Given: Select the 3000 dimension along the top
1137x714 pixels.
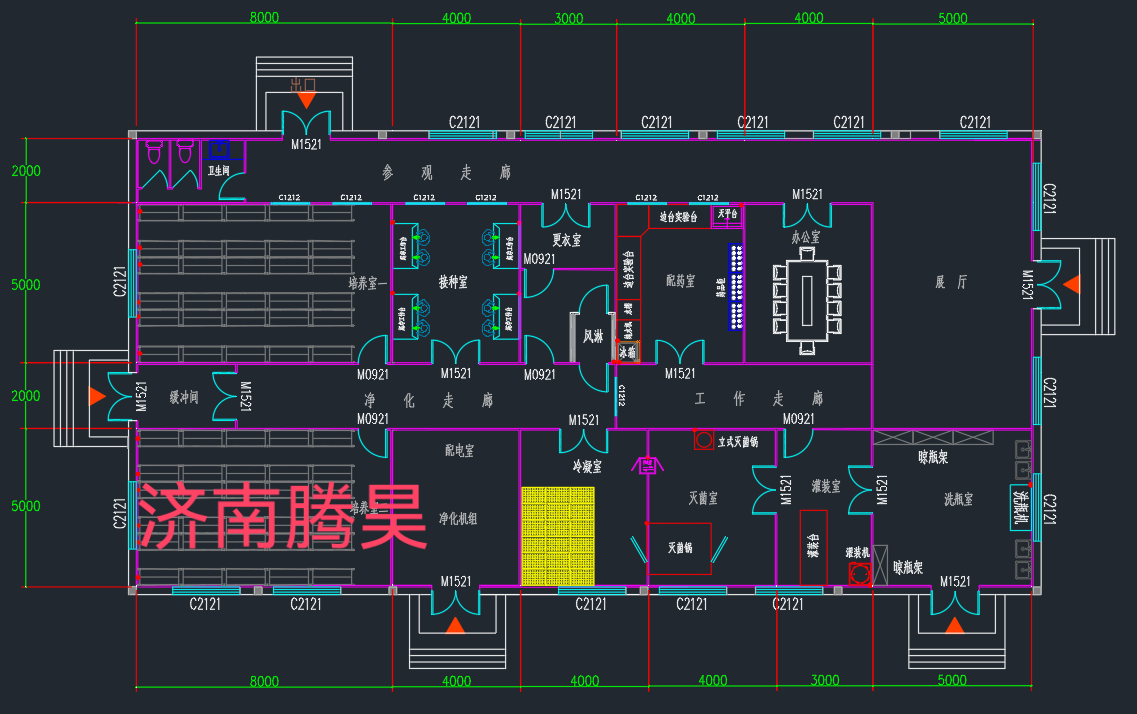Looking at the screenshot, I should pyautogui.click(x=568, y=18).
